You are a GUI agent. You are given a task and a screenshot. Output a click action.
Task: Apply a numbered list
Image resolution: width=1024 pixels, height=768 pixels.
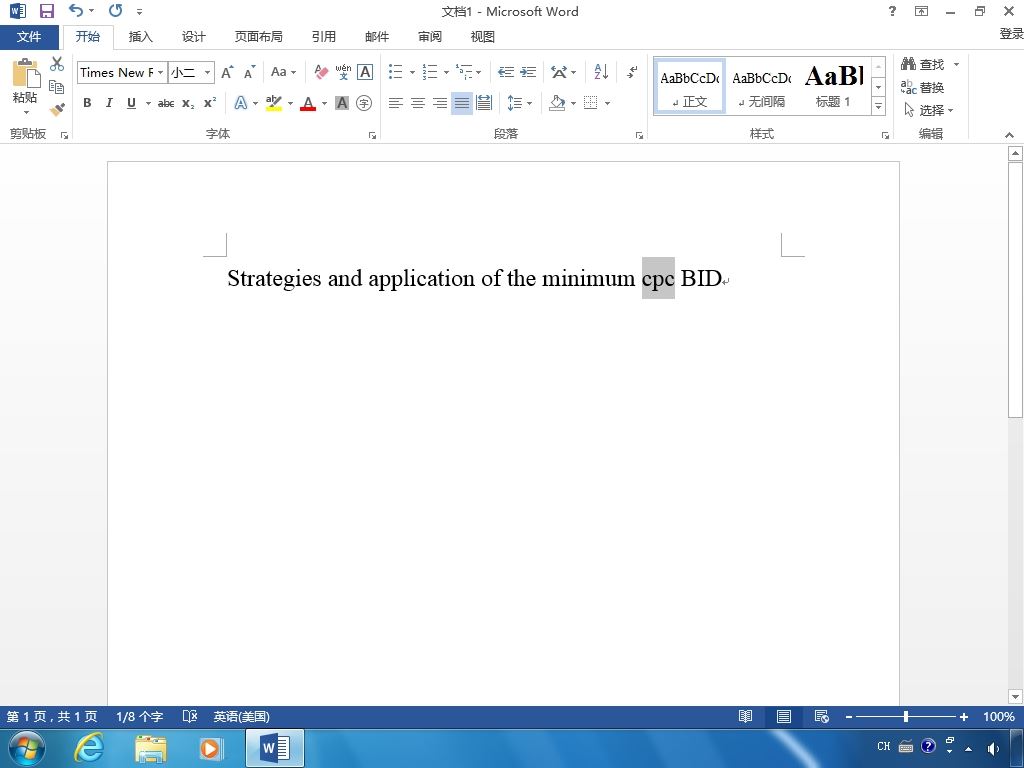[429, 72]
